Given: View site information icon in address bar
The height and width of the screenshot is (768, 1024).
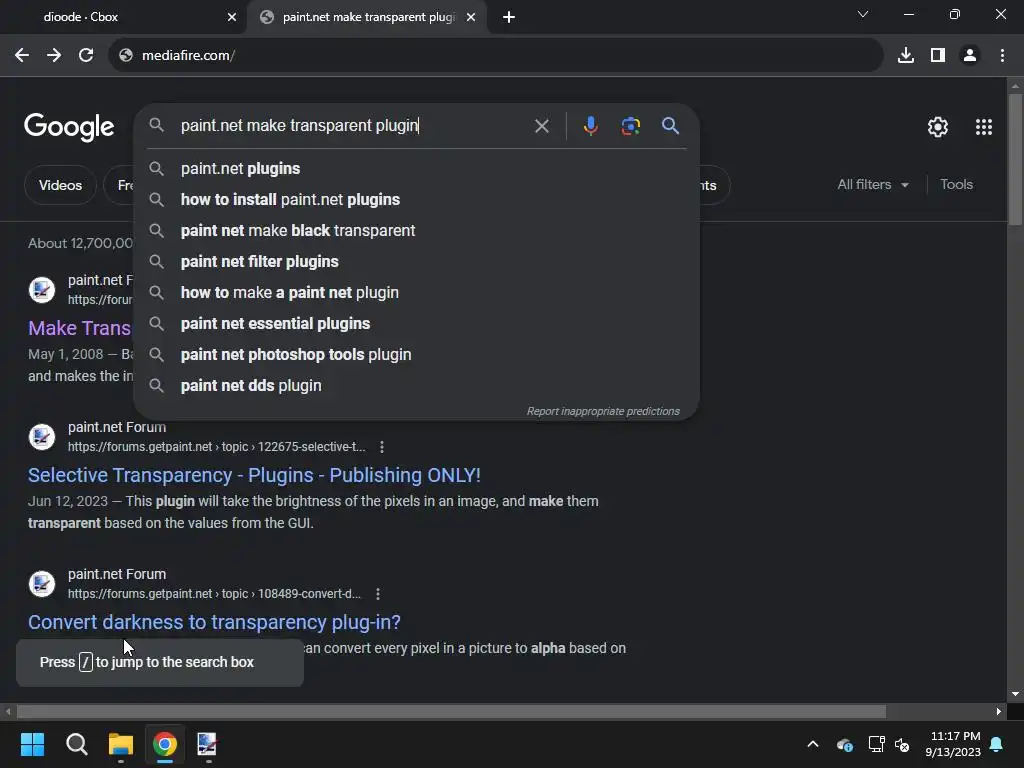Looking at the screenshot, I should click(126, 56).
